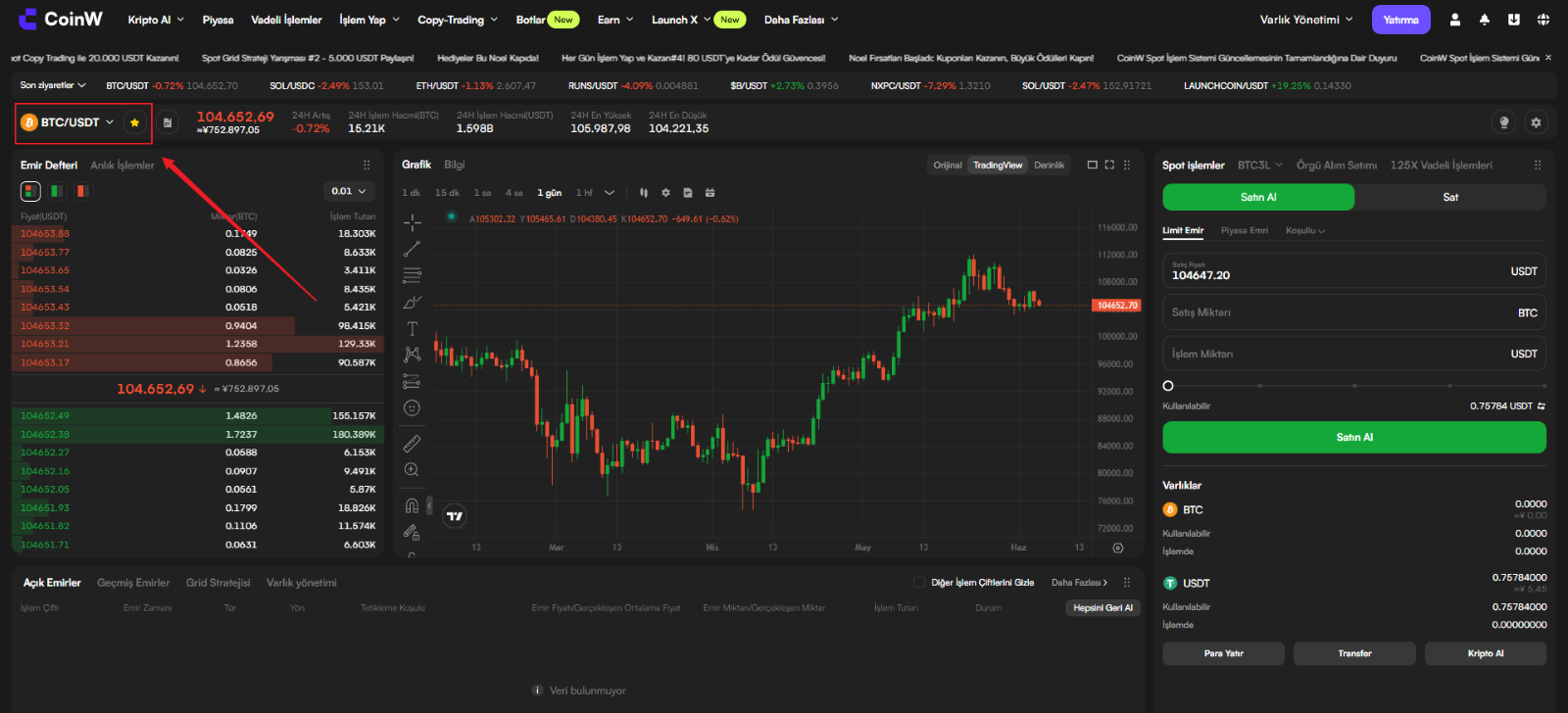The width and height of the screenshot is (1568, 713).
Task: Show both bids and asks order book view
Action: [x=30, y=191]
